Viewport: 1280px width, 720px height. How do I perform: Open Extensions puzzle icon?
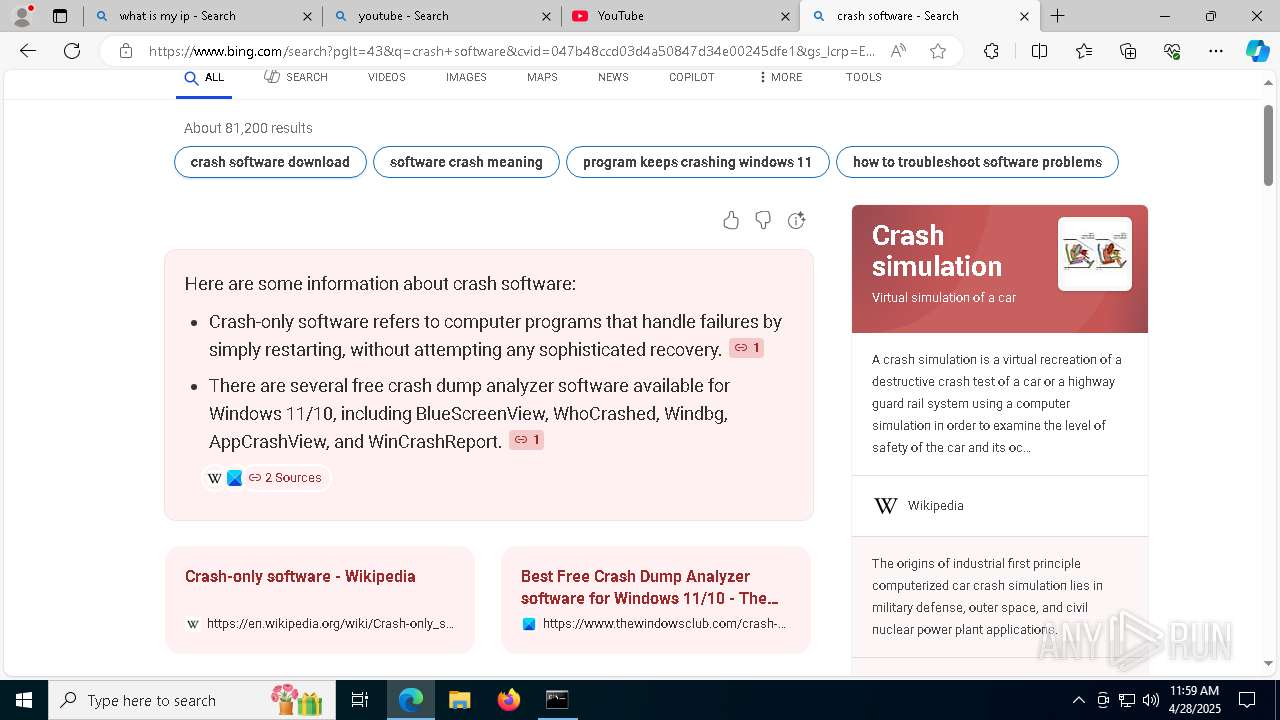pyautogui.click(x=991, y=51)
